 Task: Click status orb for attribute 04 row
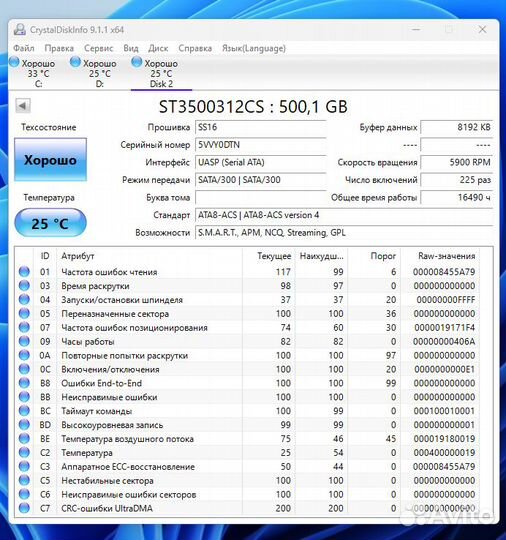(24, 300)
